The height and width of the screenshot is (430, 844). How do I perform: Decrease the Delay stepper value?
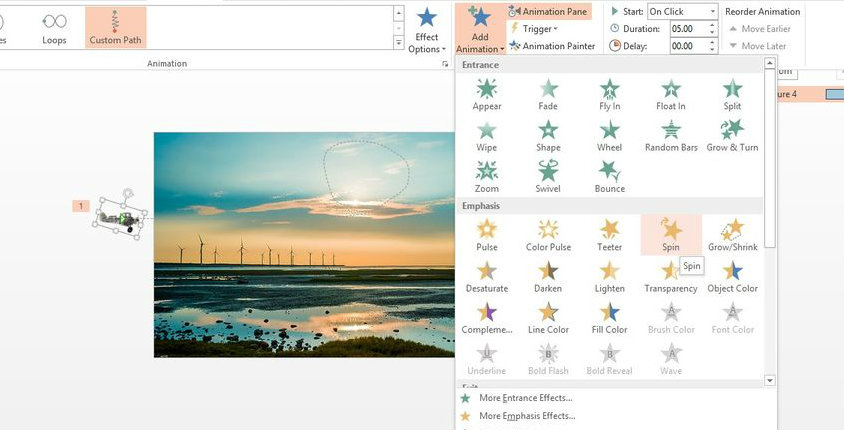pyautogui.click(x=713, y=50)
